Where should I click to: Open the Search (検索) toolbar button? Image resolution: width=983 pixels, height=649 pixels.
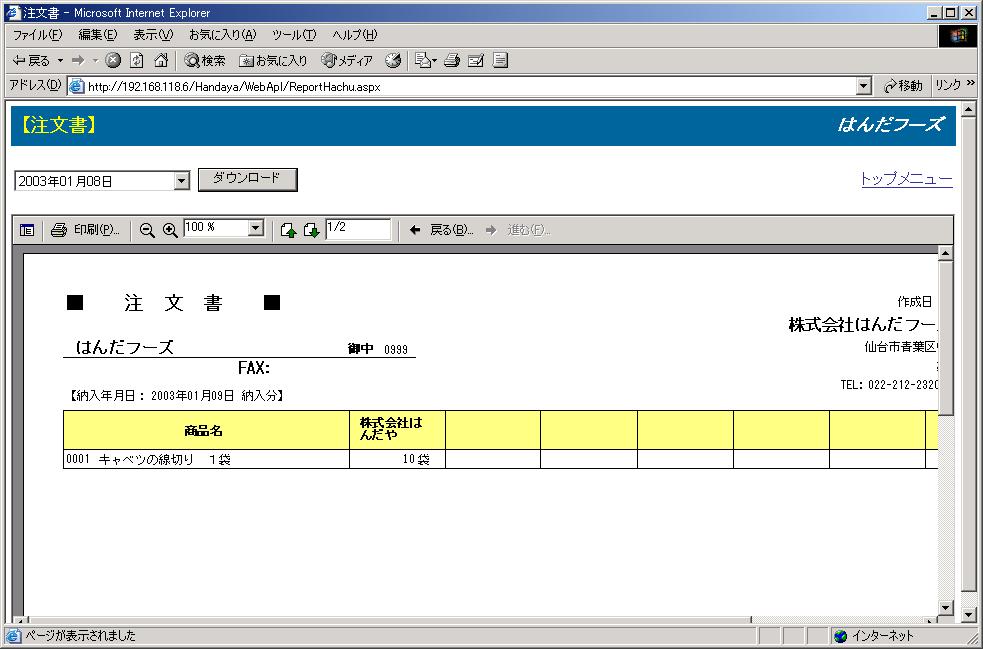tap(205, 60)
